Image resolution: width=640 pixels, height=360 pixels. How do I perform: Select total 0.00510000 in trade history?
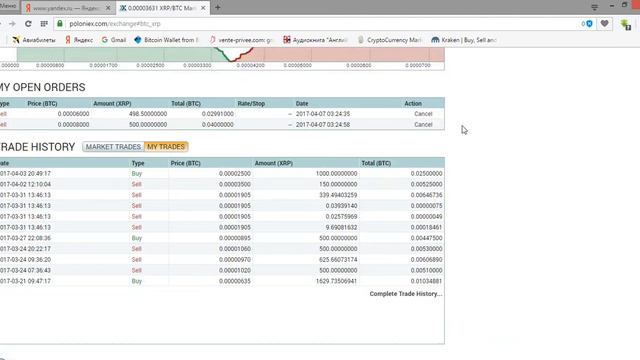point(427,270)
